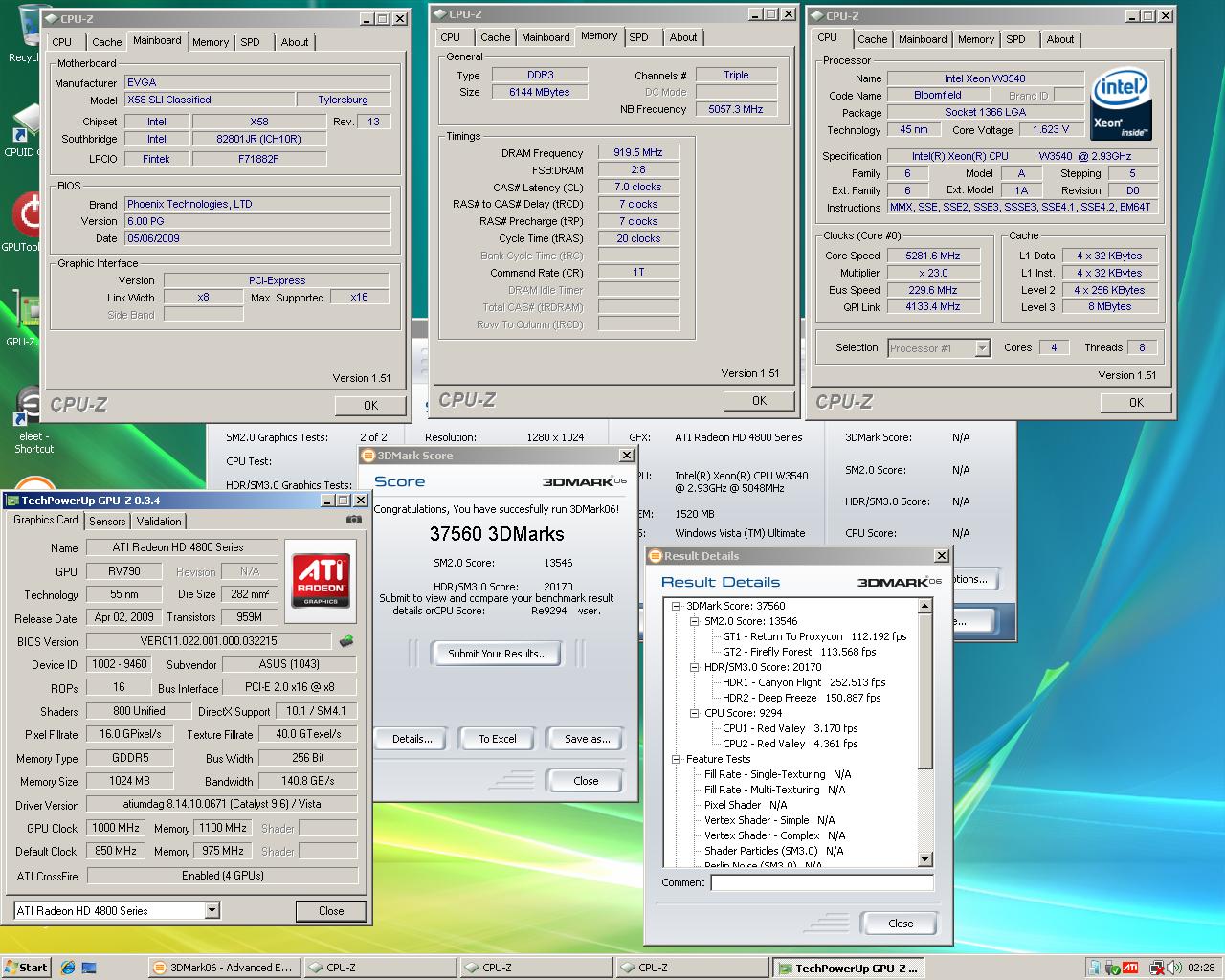Select CPU1 - Red Valley 3.170 fps row

click(x=791, y=728)
